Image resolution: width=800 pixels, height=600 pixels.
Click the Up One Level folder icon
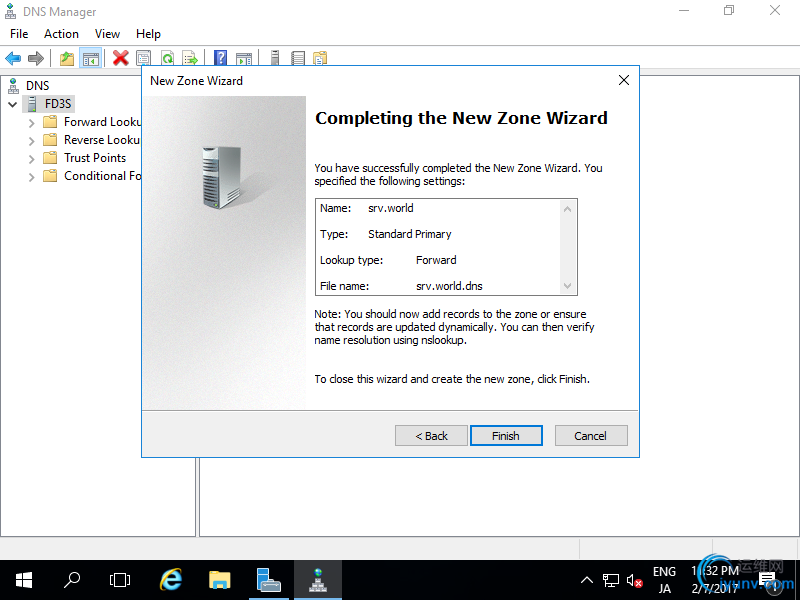click(x=67, y=58)
